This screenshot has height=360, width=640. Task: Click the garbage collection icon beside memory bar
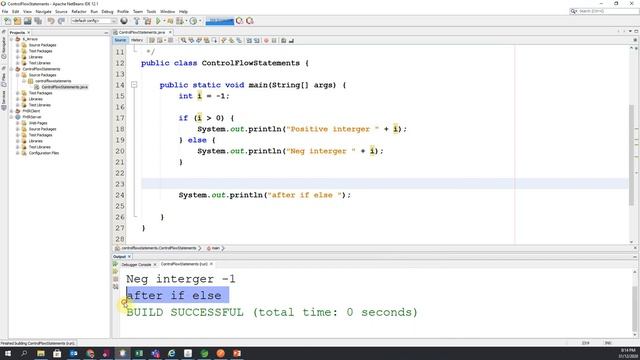click(x=240, y=21)
